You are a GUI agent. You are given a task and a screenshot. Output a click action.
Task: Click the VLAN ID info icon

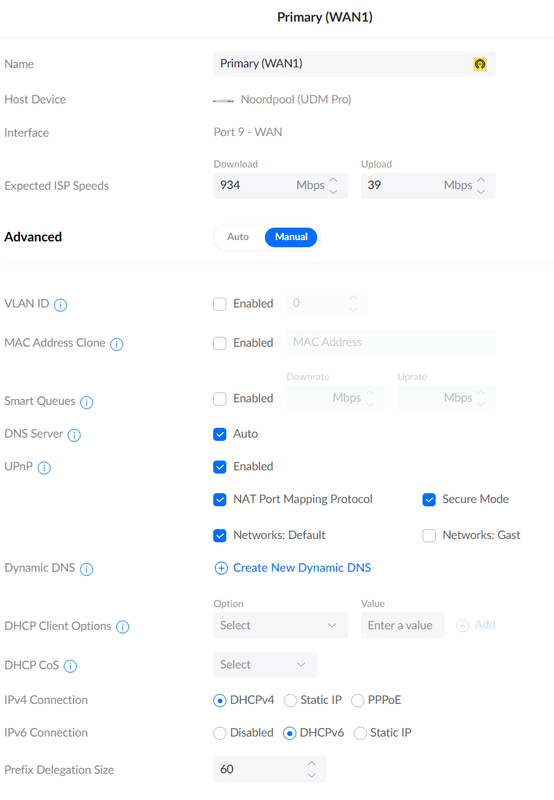[60, 305]
